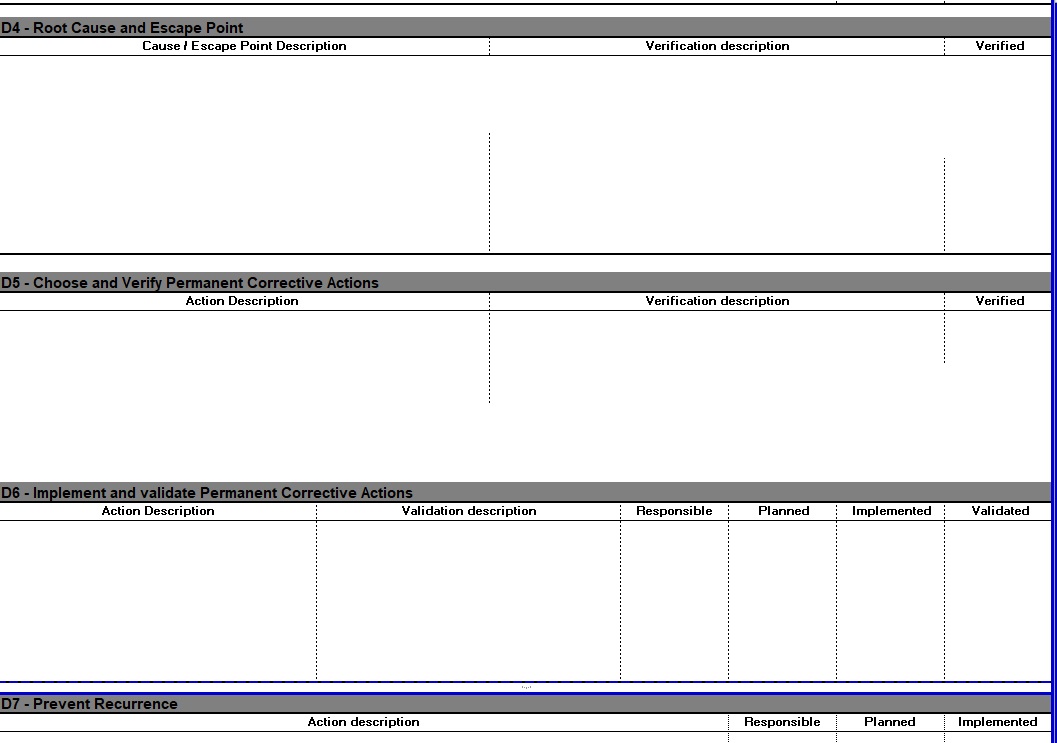This screenshot has height=743, width=1057.
Task: Click the Verified header in the D4 section
Action: tap(1000, 46)
